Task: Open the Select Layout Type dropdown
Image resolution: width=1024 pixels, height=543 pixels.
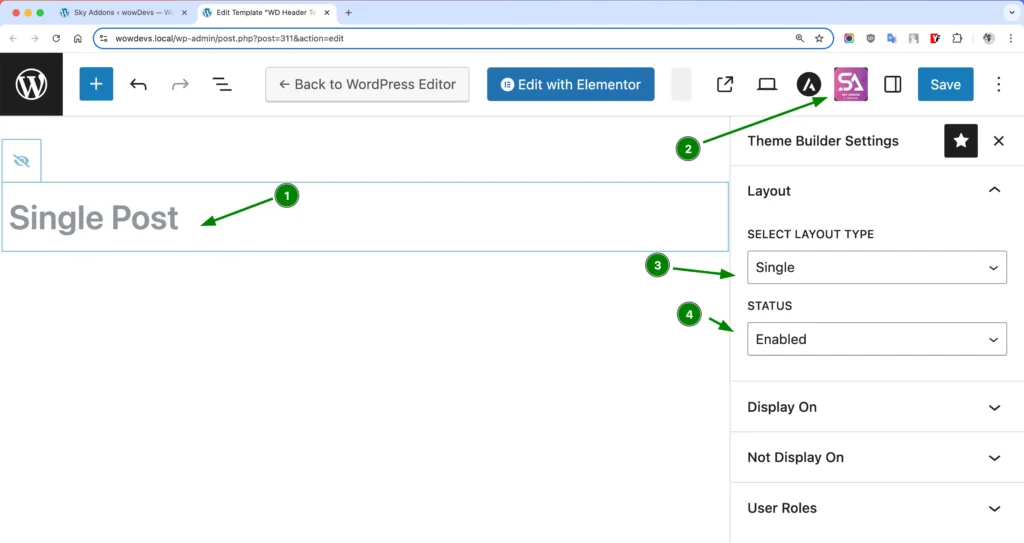Action: pos(876,267)
